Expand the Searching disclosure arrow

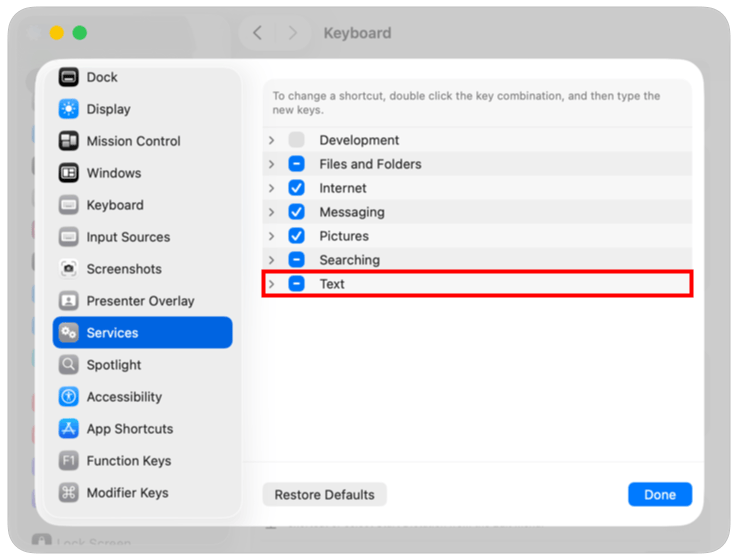[271, 260]
